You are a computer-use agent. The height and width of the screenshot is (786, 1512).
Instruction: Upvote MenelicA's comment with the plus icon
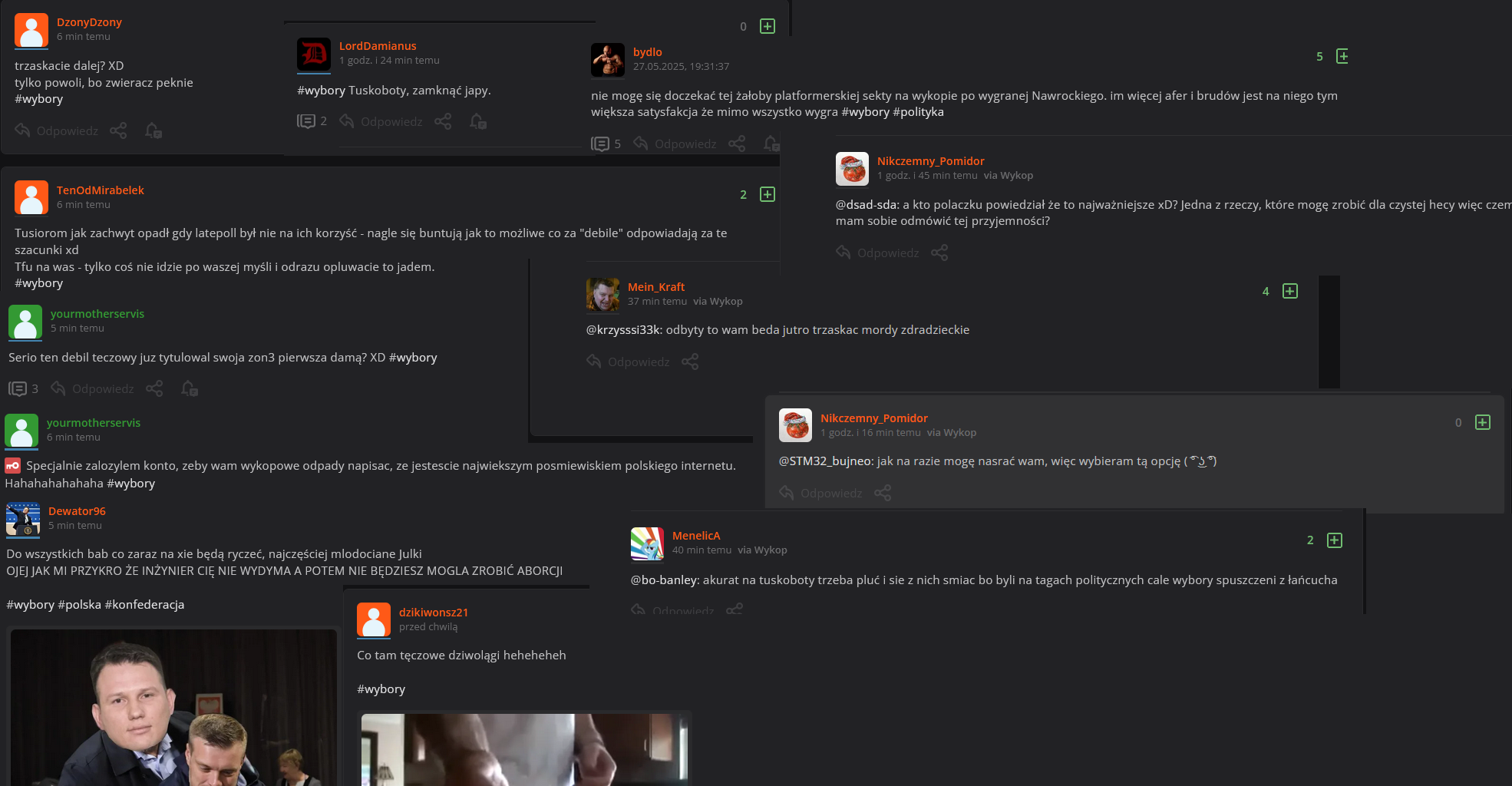(x=1335, y=540)
